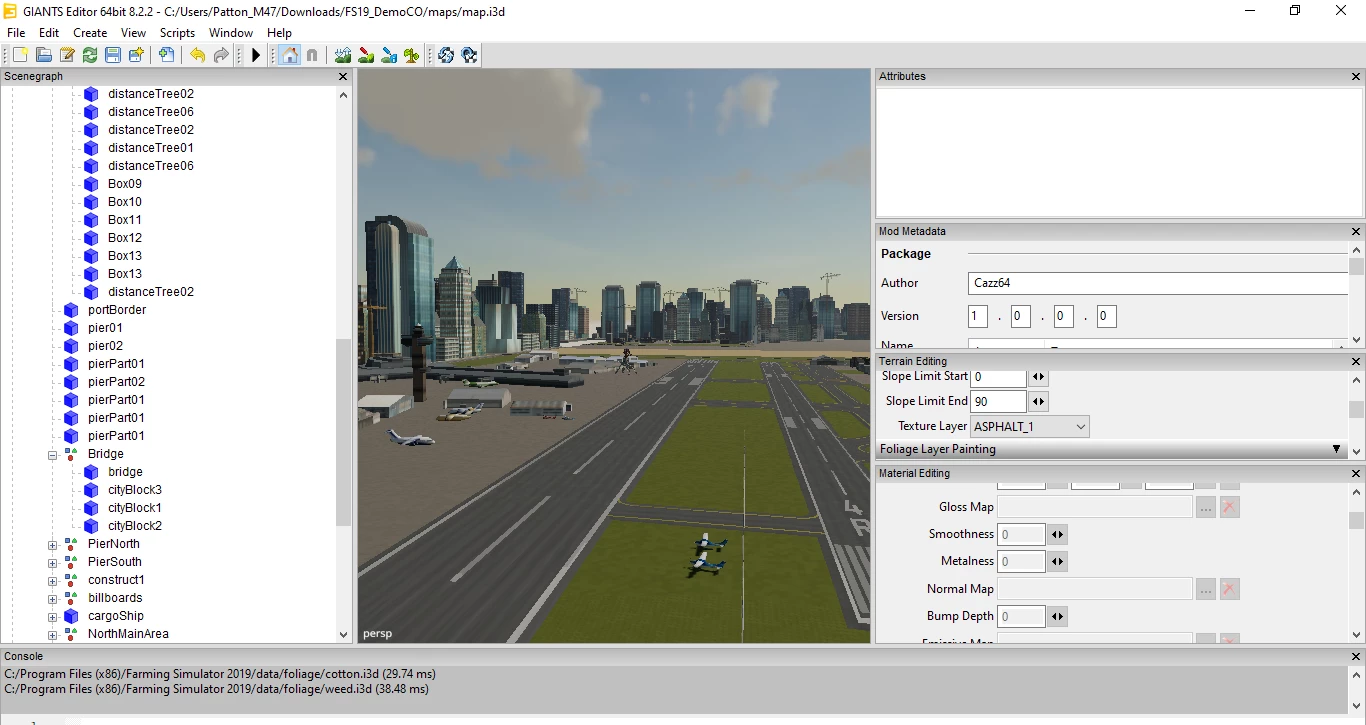The height and width of the screenshot is (725, 1366).
Task: Click the New Scene toolbar icon
Action: (x=20, y=55)
